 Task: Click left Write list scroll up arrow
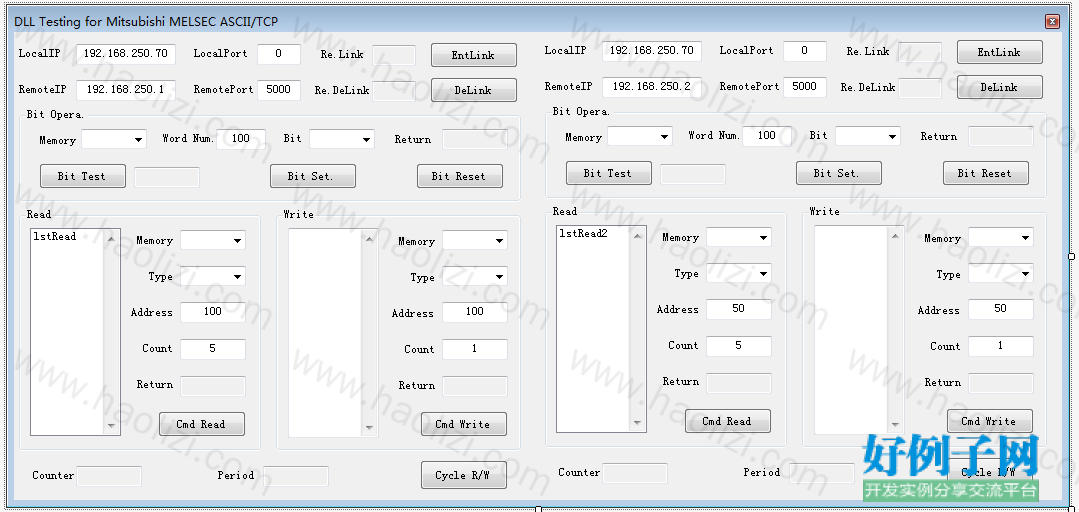click(370, 239)
